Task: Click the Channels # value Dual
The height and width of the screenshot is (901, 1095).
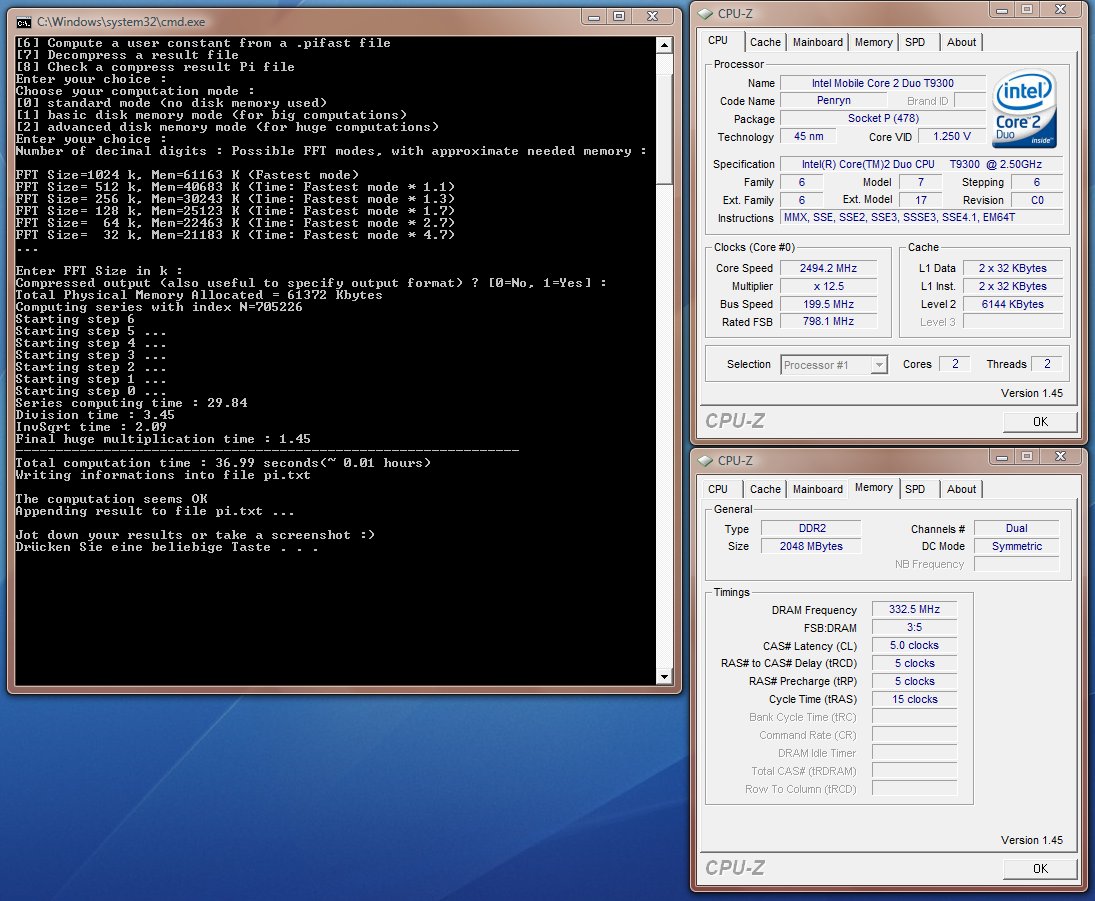Action: [1016, 529]
